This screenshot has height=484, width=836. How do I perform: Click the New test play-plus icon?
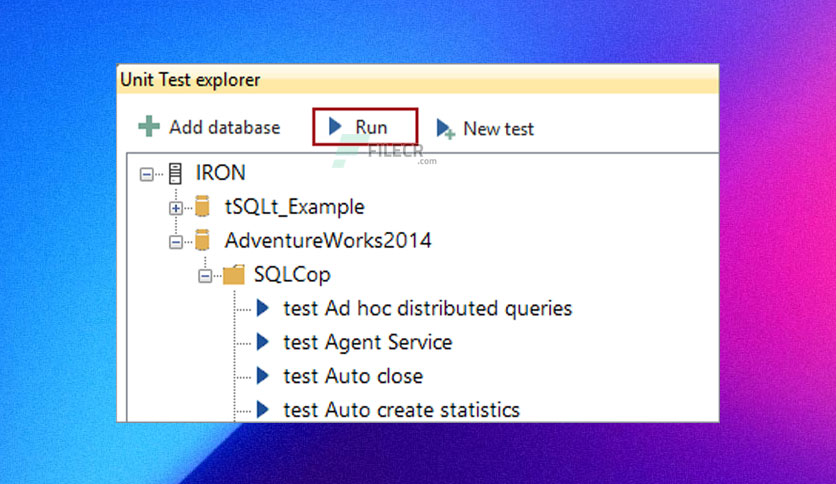click(x=445, y=128)
